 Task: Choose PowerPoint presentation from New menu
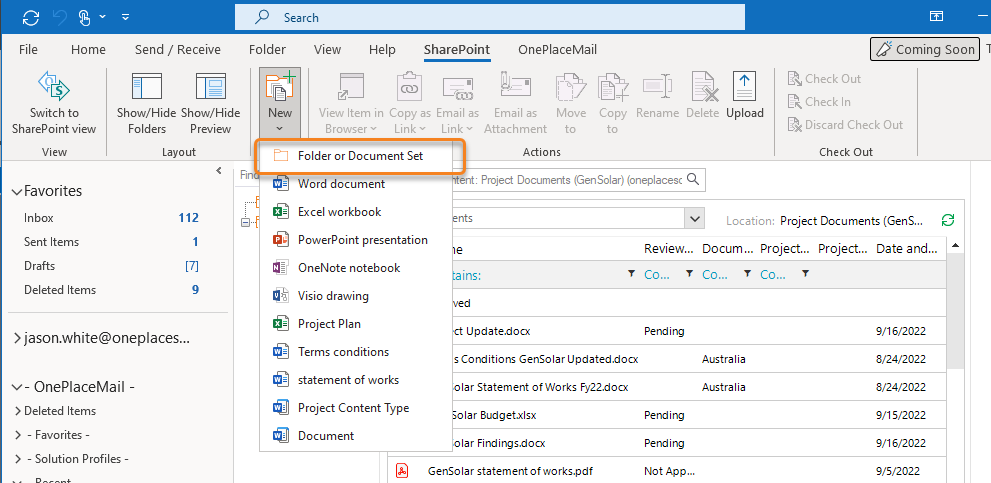point(356,240)
